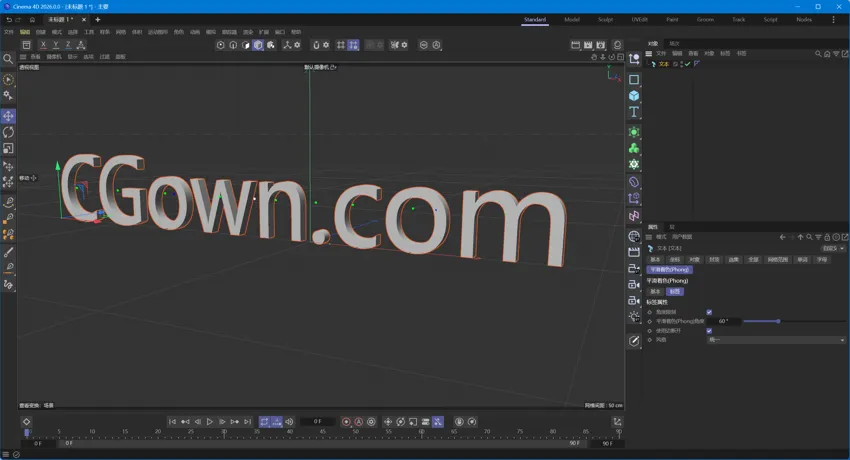Select the Rotate tool in left toolbar

click(x=8, y=132)
